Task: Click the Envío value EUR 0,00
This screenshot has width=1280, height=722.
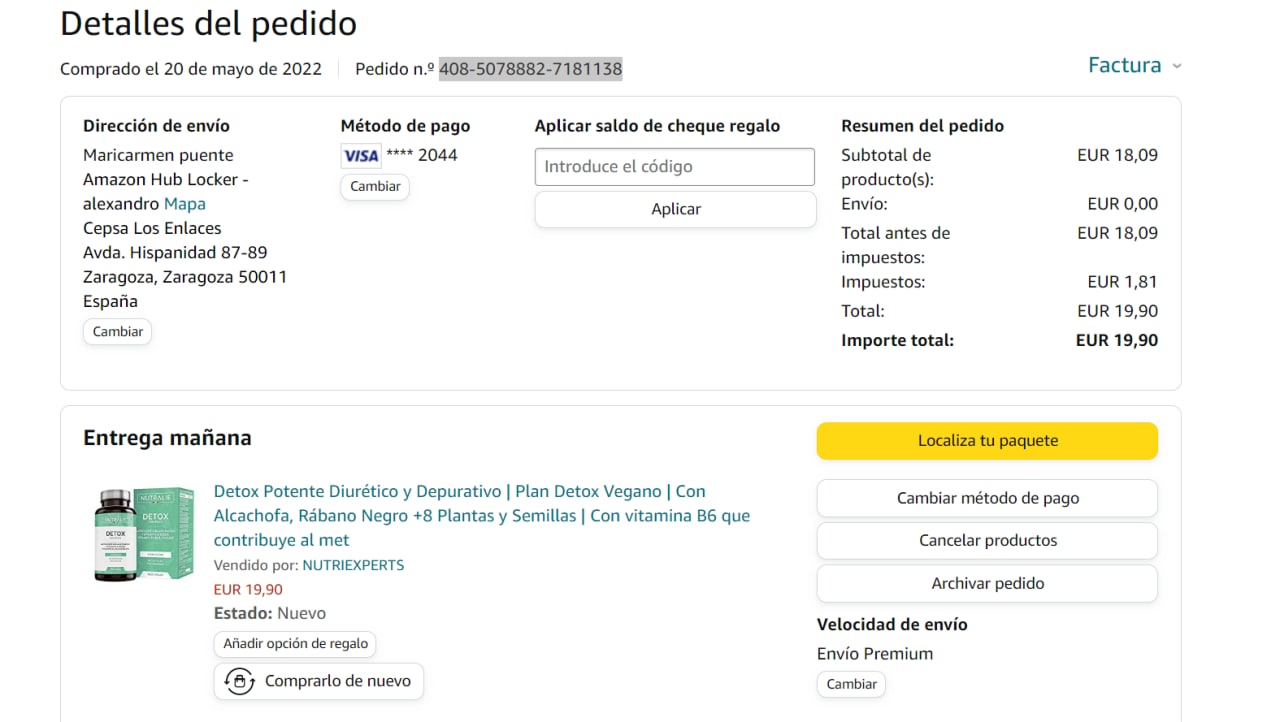Action: tap(1123, 204)
